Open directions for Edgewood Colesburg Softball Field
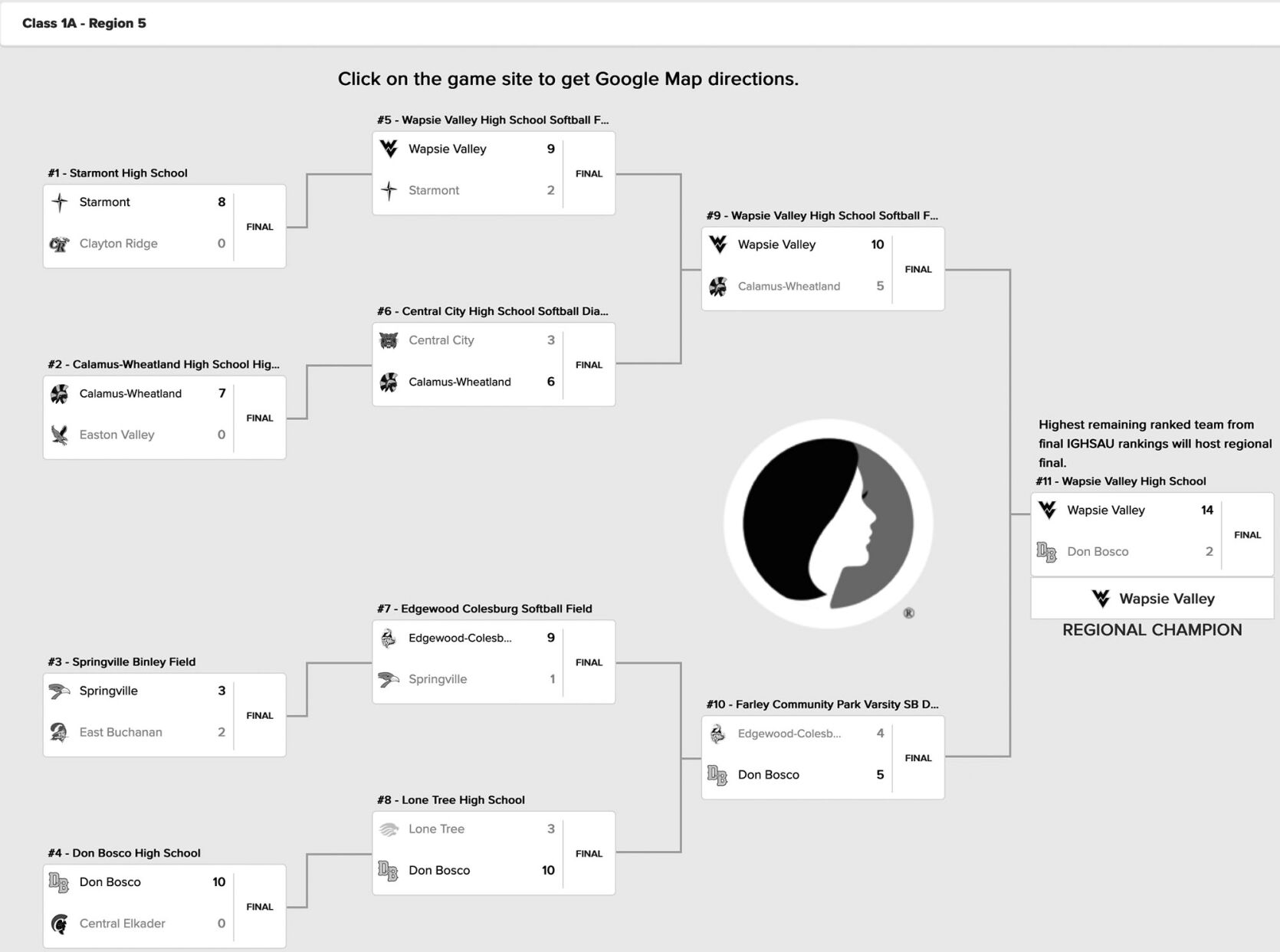This screenshot has height=952, width=1280. [483, 609]
